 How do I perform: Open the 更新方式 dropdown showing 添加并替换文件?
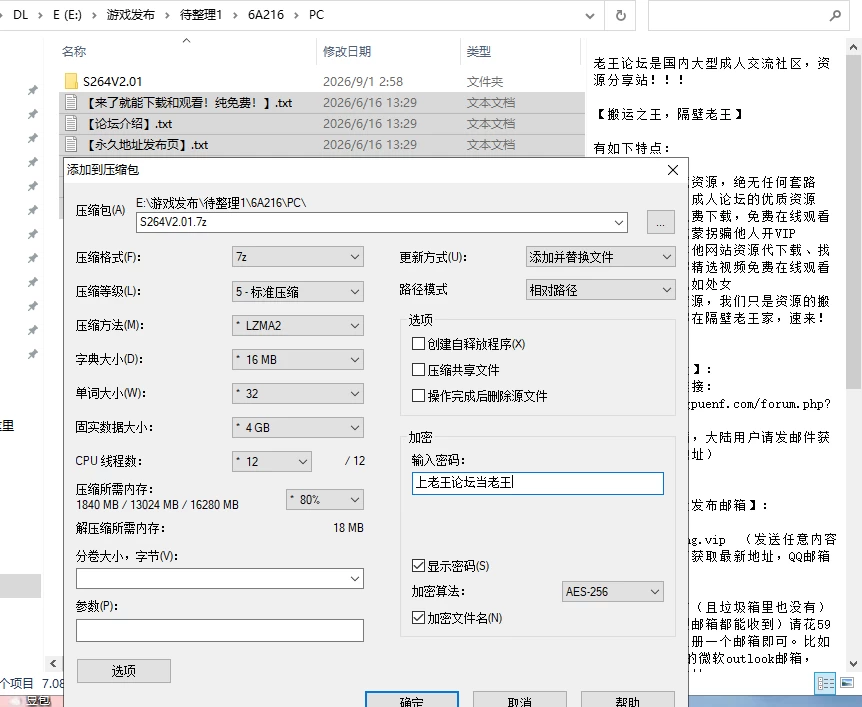[600, 257]
